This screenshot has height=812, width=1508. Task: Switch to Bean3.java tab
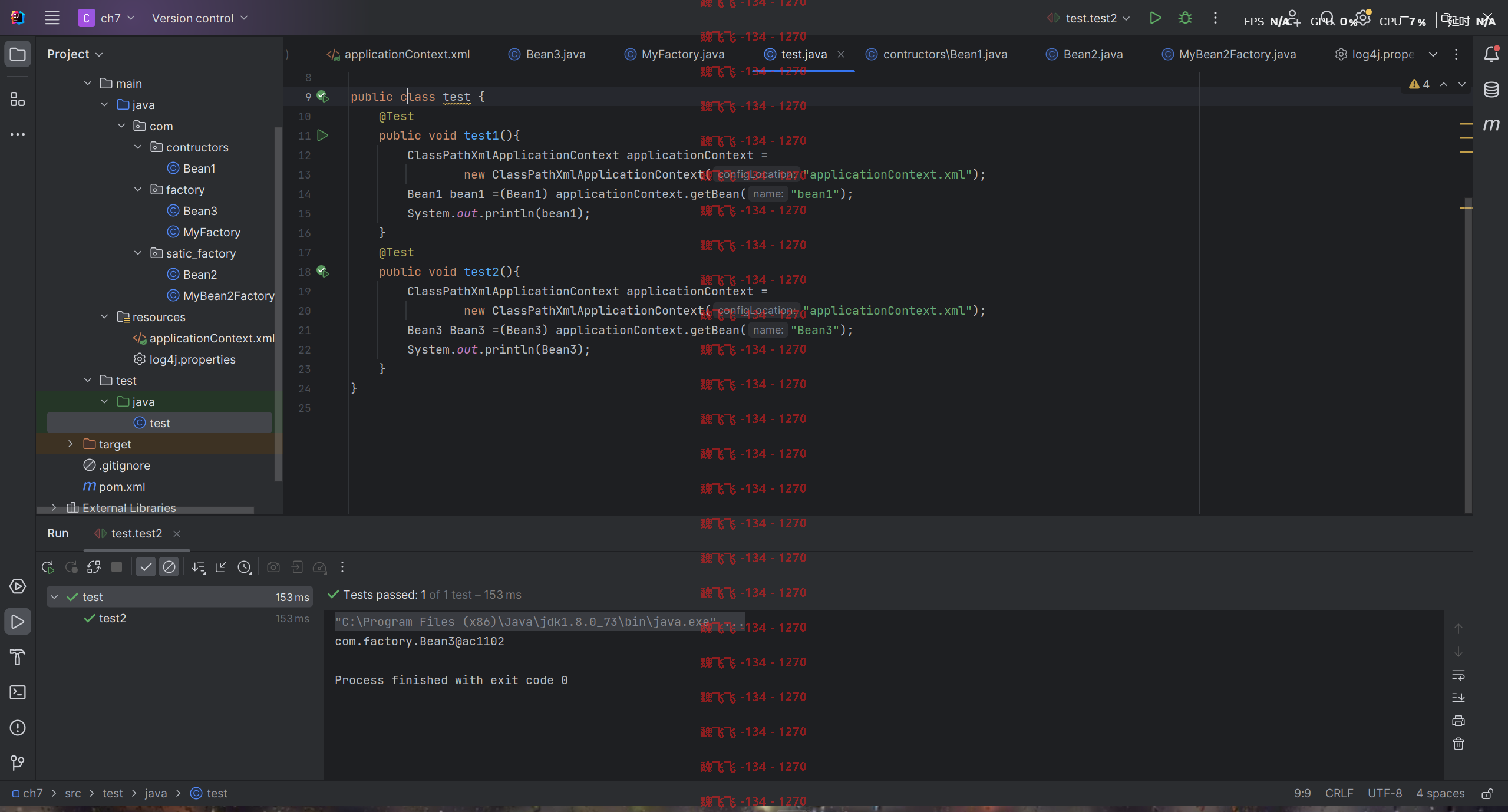547,54
